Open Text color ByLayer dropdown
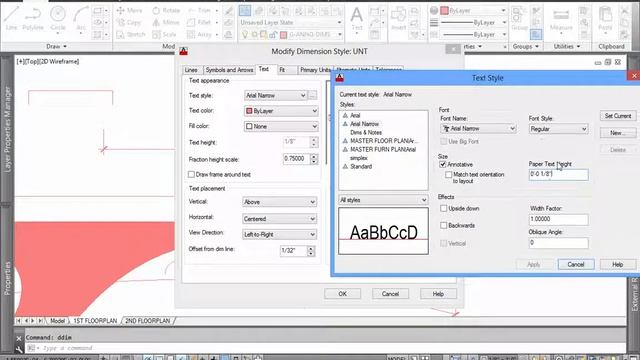Viewport: 640px width, 360px height. click(x=281, y=111)
